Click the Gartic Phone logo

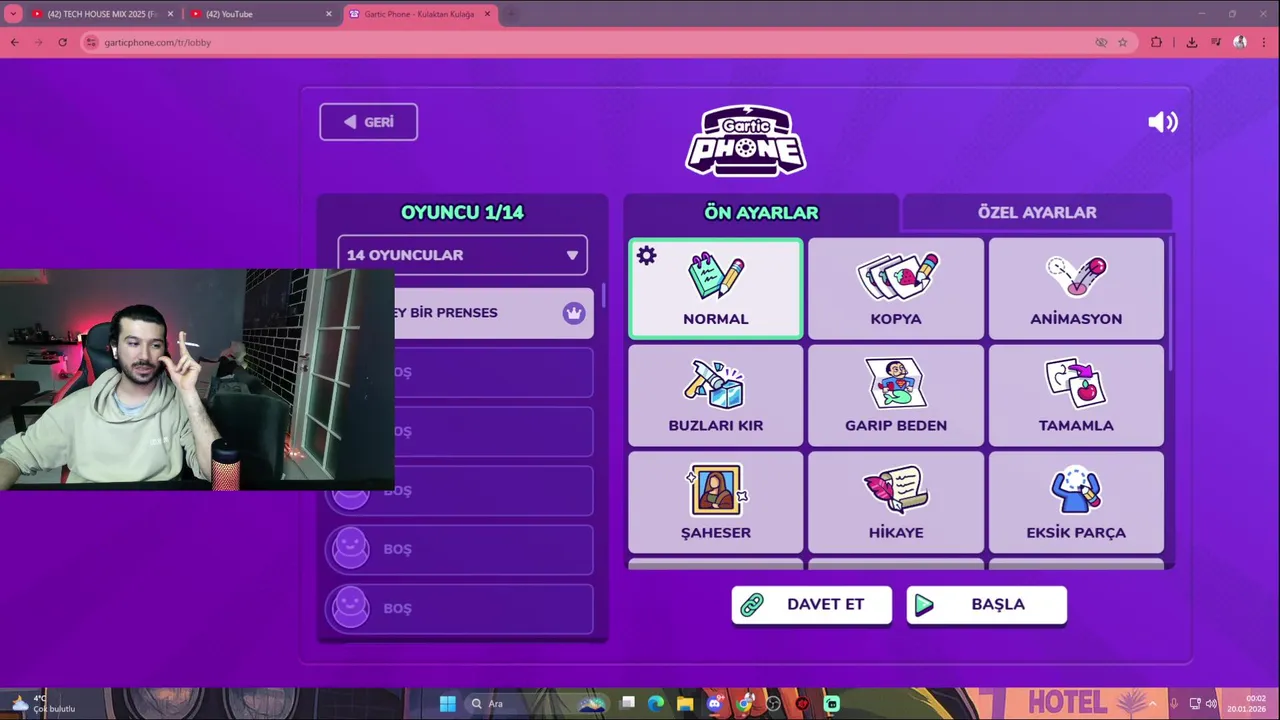(x=746, y=140)
